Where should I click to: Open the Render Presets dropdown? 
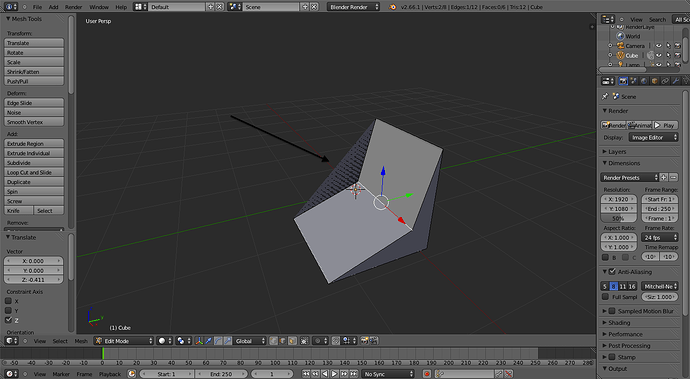click(630, 177)
